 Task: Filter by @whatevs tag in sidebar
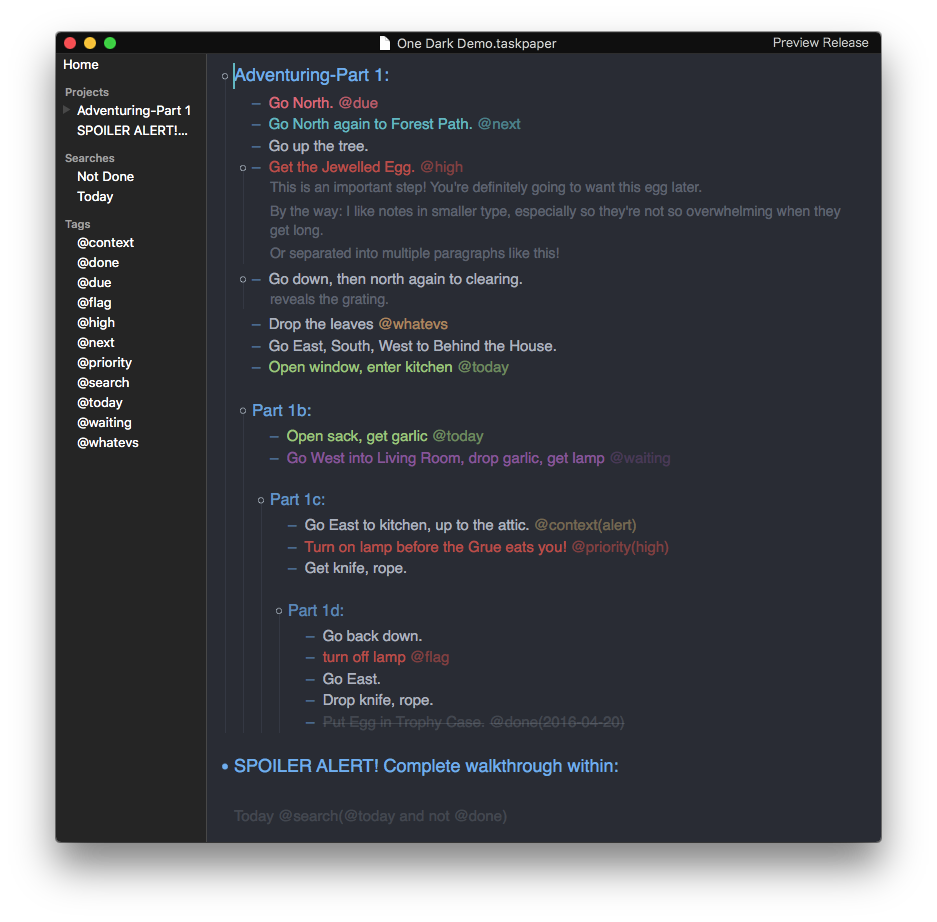108,443
